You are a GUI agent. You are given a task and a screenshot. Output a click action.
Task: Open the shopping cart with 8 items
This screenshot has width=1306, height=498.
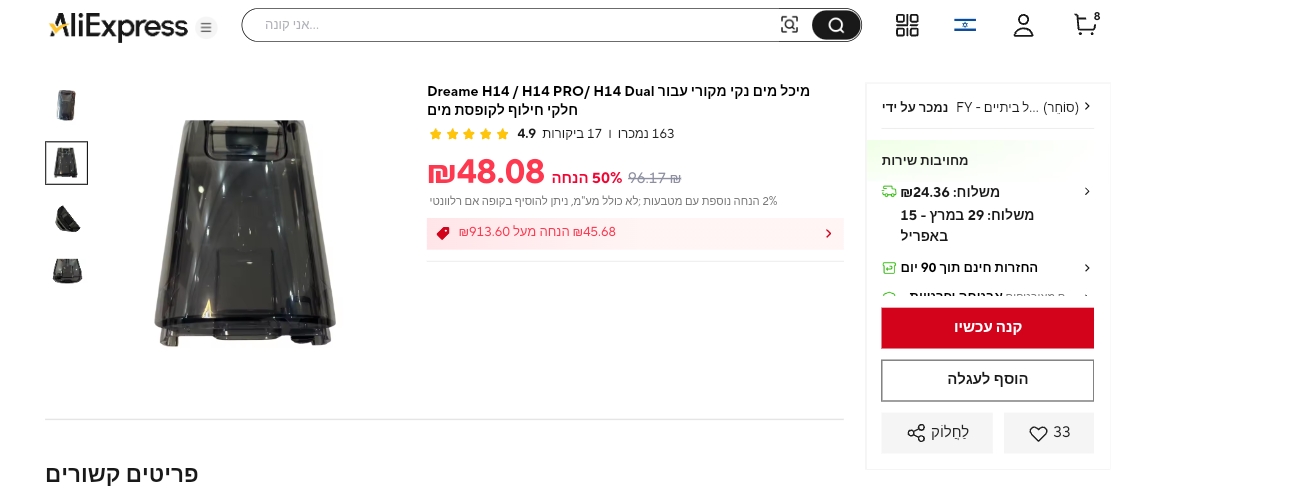coord(1085,25)
